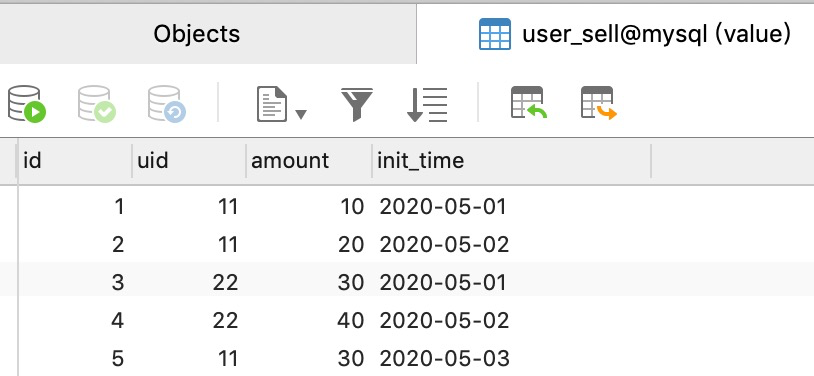
Task: Click the amount column header
Action: click(x=309, y=160)
